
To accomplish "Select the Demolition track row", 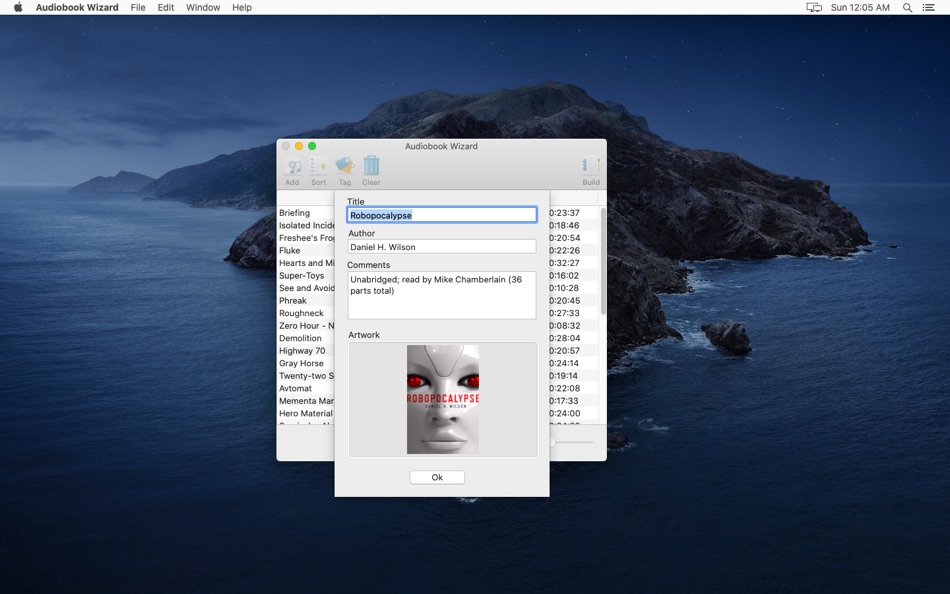I will [306, 338].
